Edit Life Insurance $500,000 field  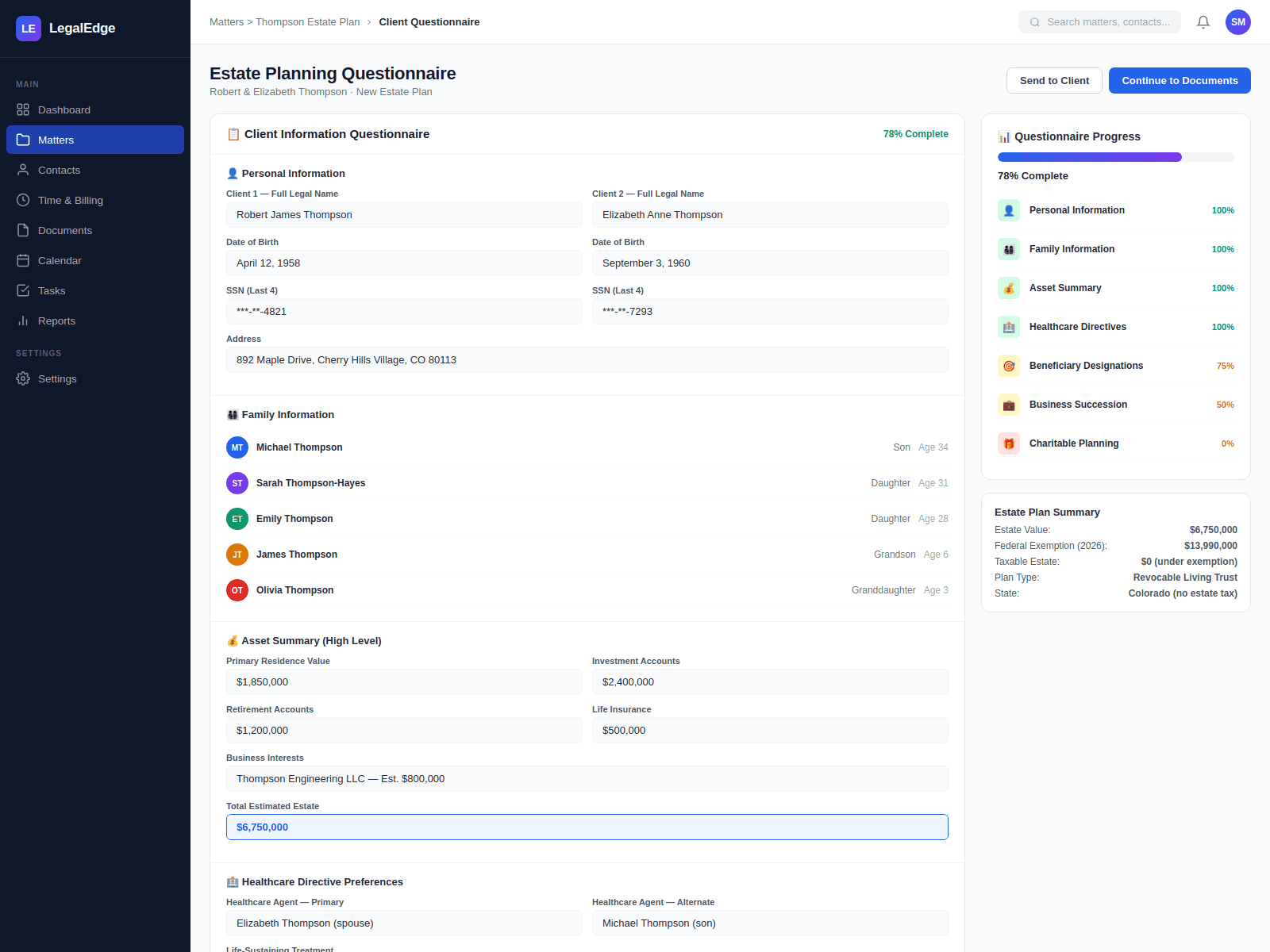pos(770,730)
